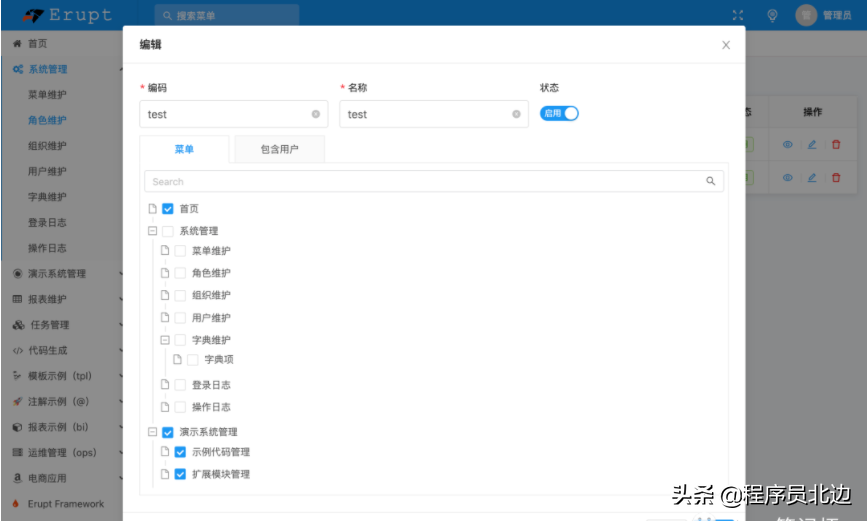
Task: Select 登录日志 label in the tree
Action: point(211,385)
